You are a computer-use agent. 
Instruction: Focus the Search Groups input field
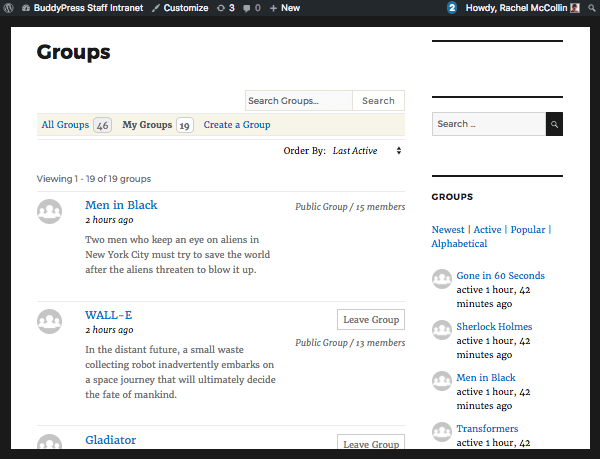click(x=298, y=101)
